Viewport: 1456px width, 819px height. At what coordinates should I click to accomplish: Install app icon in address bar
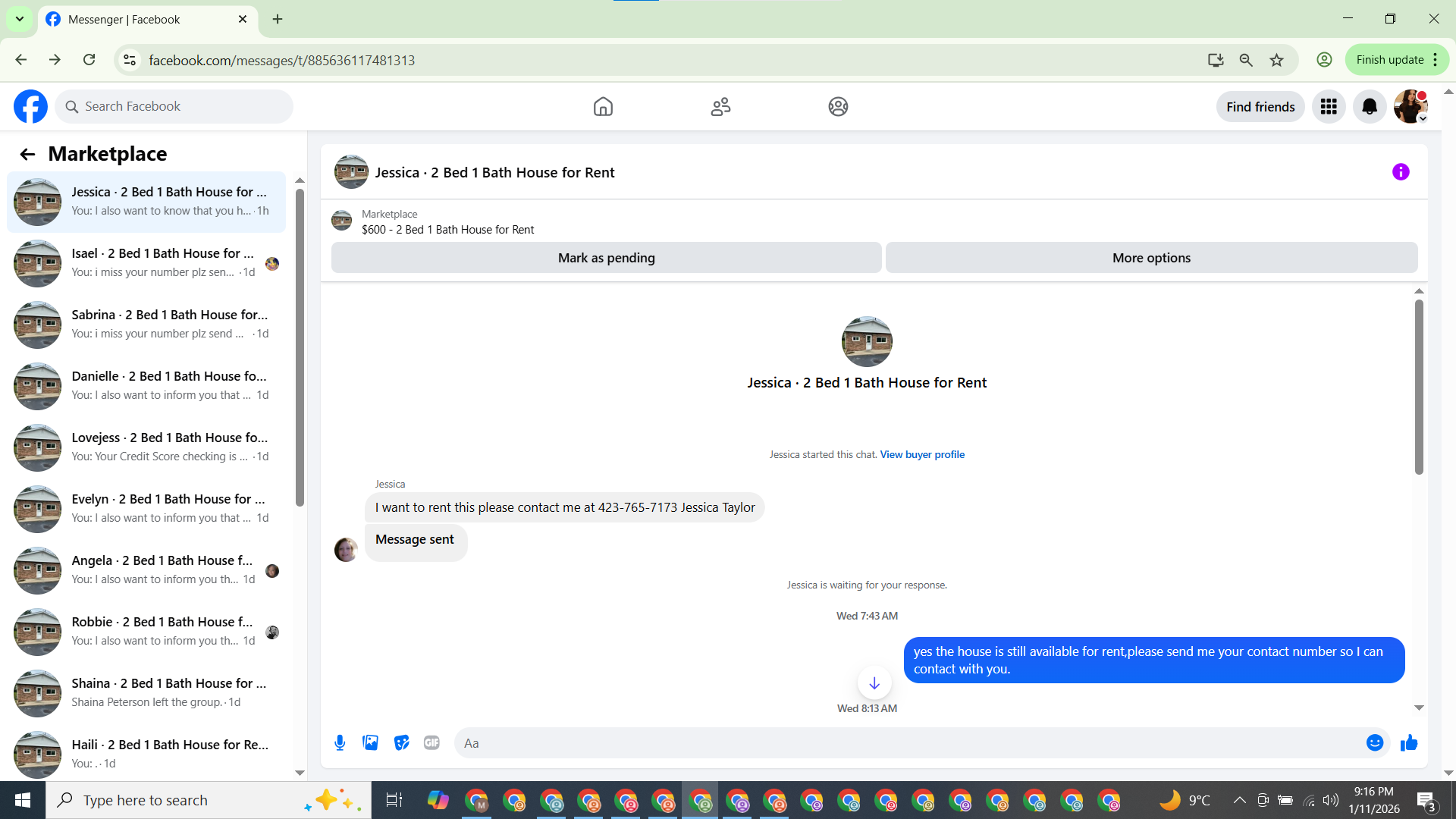pos(1216,60)
